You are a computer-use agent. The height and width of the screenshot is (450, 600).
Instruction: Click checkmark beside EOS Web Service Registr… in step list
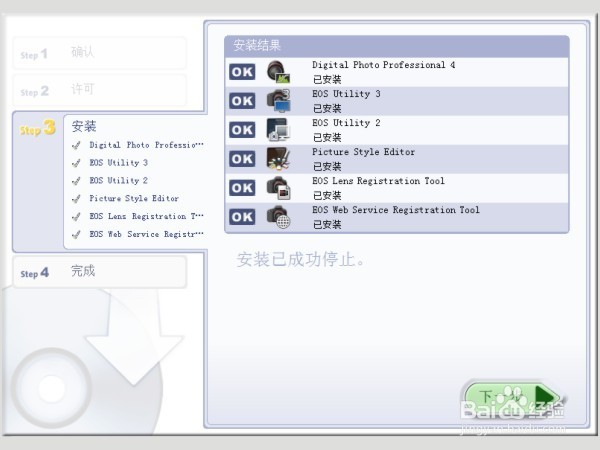[77, 235]
